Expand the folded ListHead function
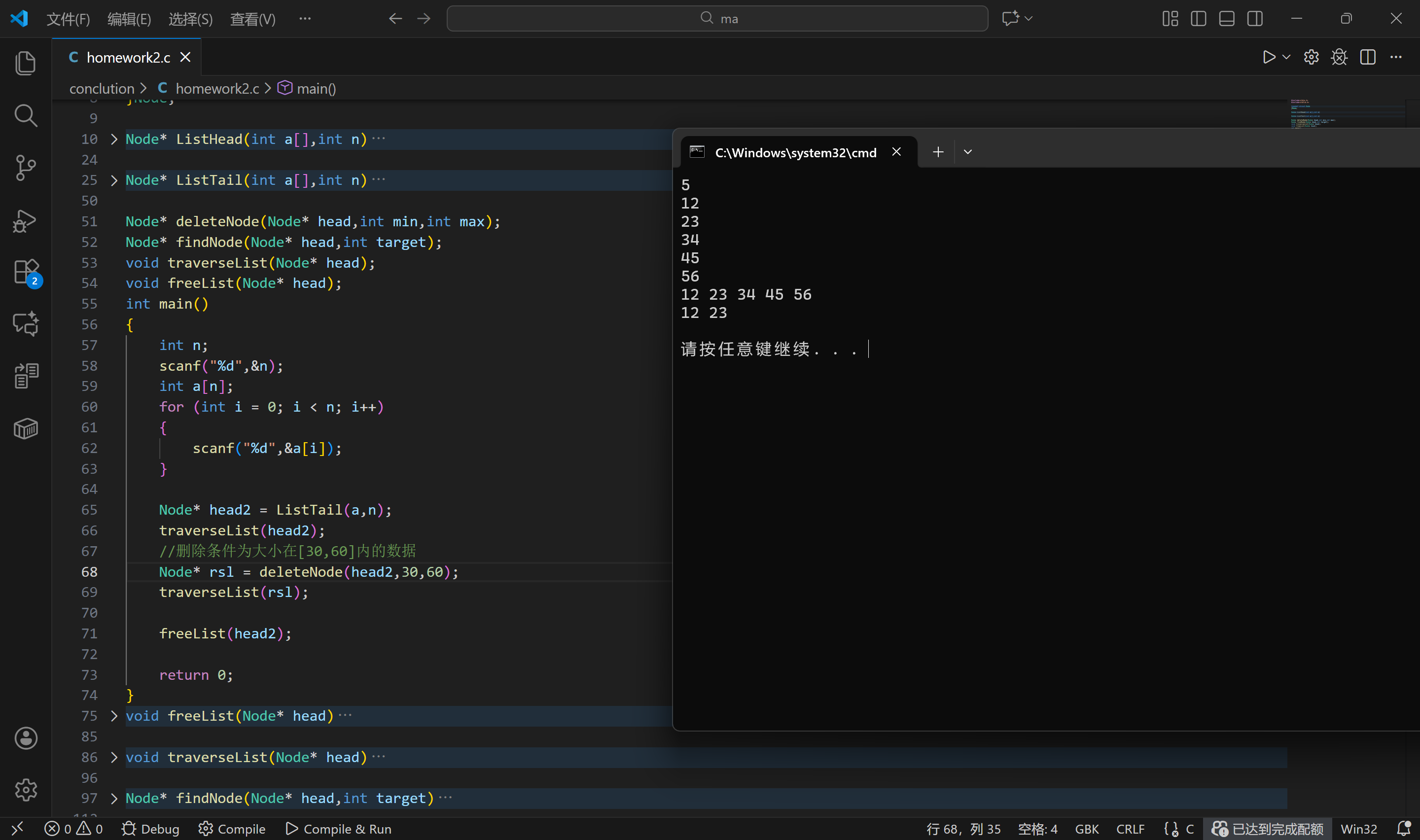 pyautogui.click(x=114, y=139)
